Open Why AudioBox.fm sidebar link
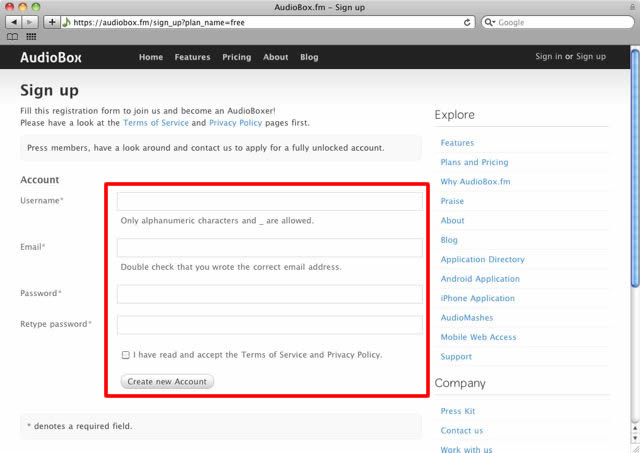The width and height of the screenshot is (640, 453). 475,182
